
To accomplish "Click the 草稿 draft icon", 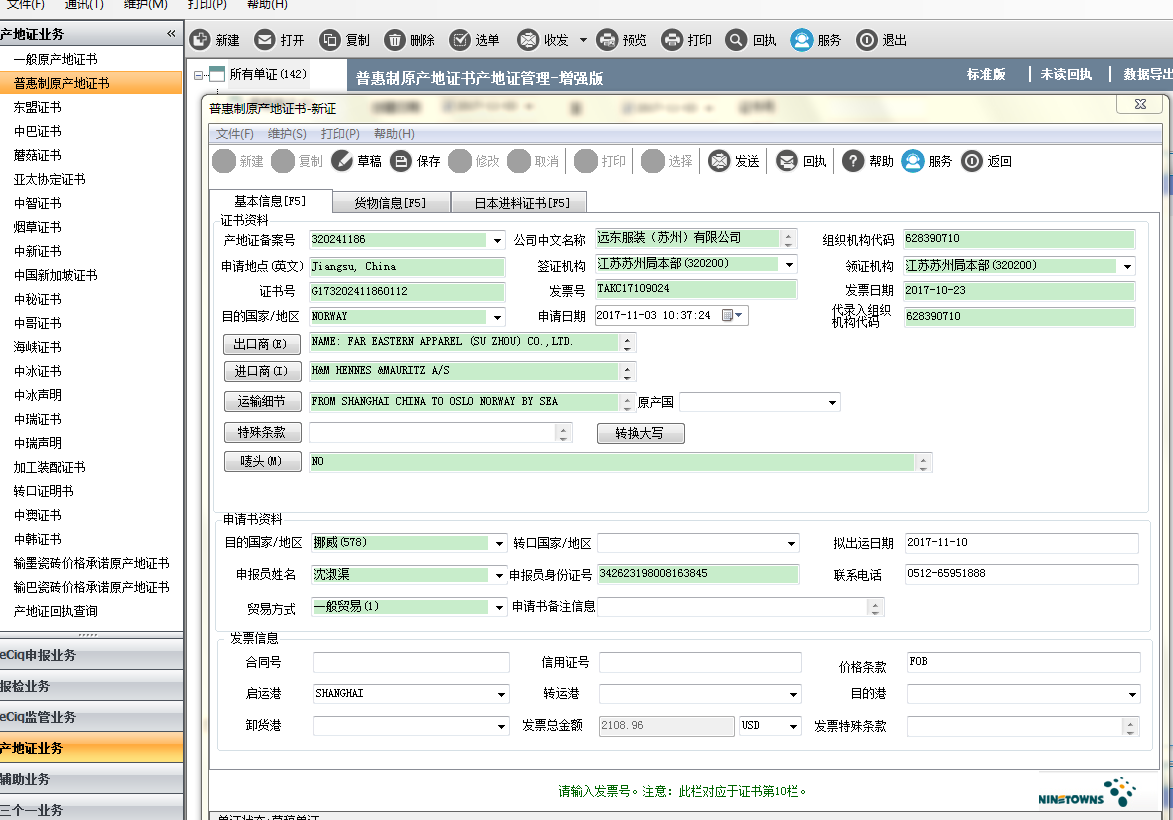I will [342, 161].
